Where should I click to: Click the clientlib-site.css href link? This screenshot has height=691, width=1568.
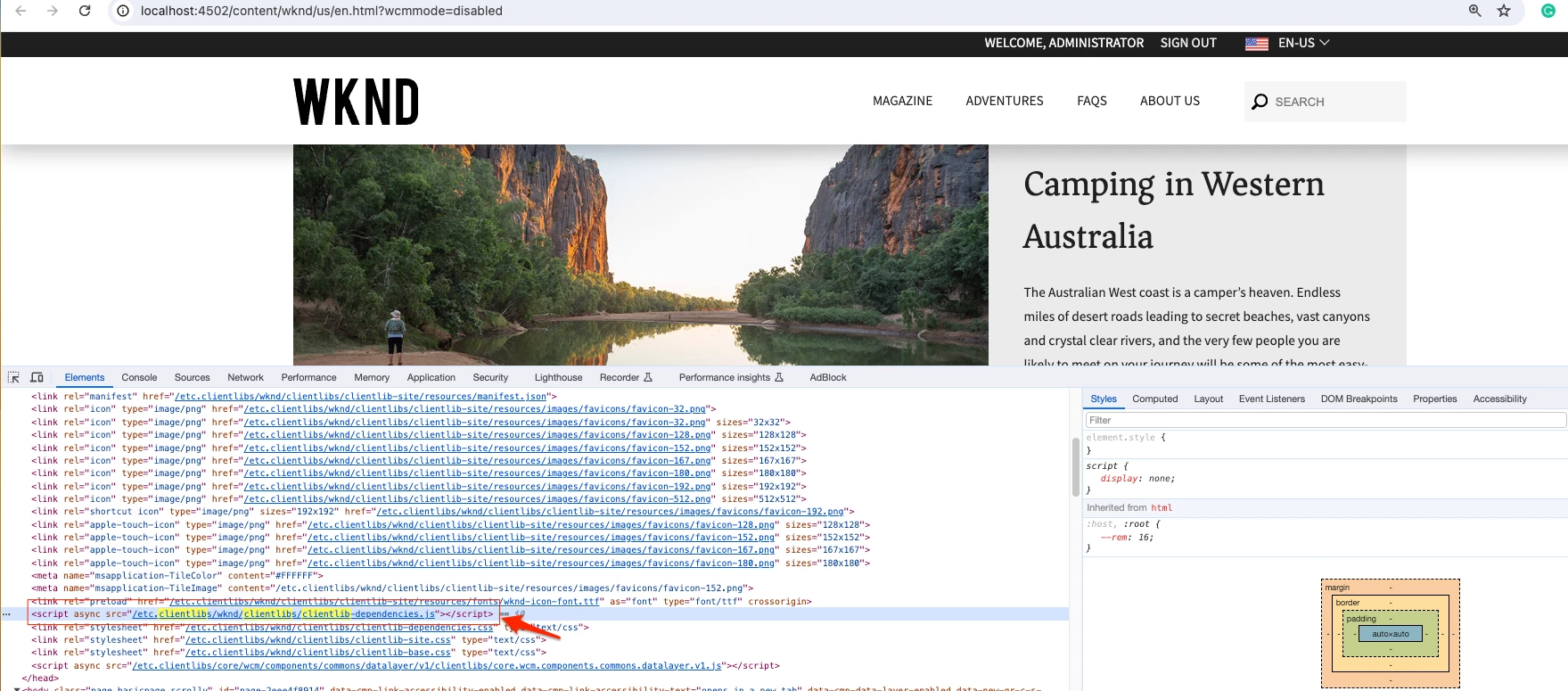tap(318, 640)
